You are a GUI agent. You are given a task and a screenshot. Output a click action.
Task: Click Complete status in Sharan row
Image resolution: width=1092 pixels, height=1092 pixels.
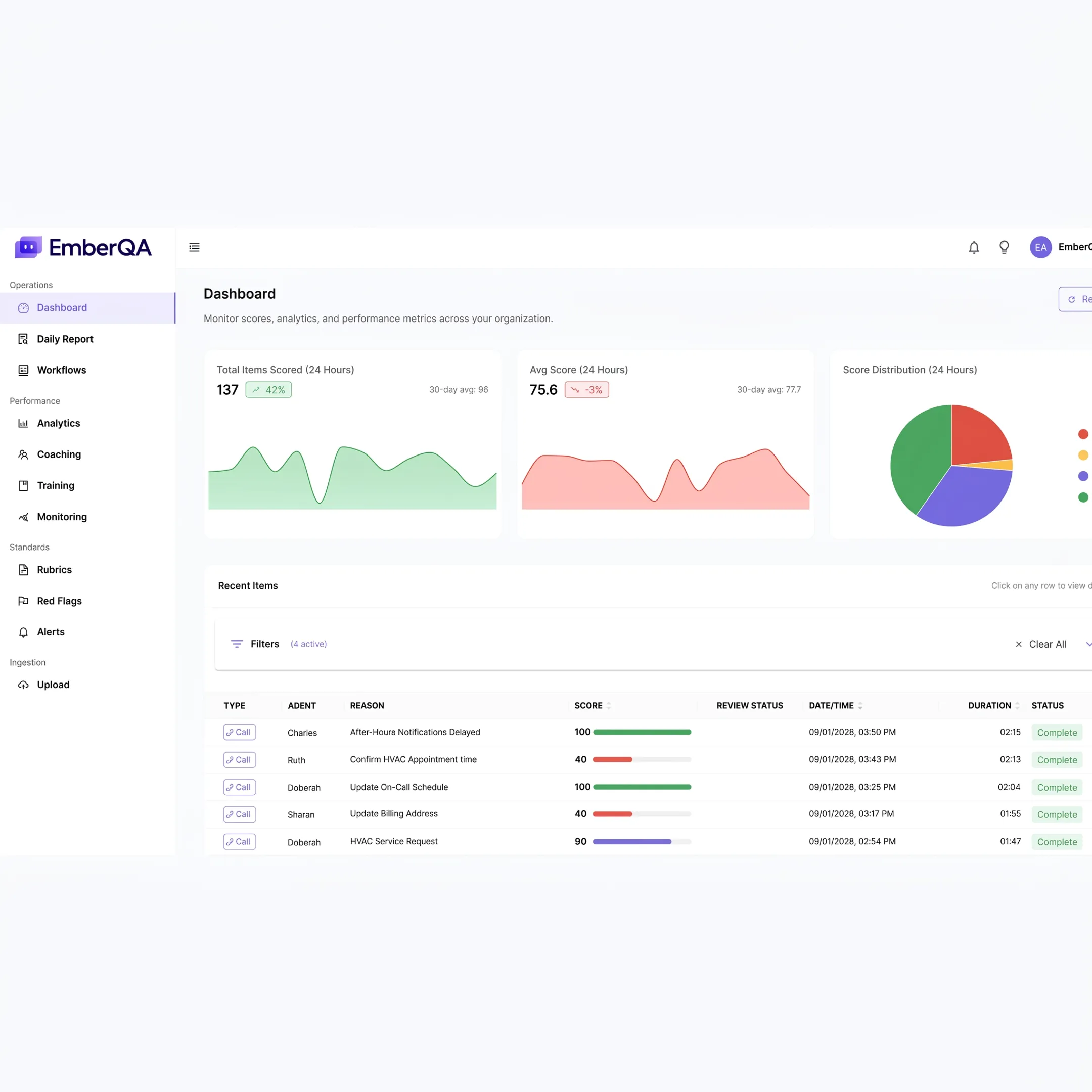click(x=1057, y=814)
